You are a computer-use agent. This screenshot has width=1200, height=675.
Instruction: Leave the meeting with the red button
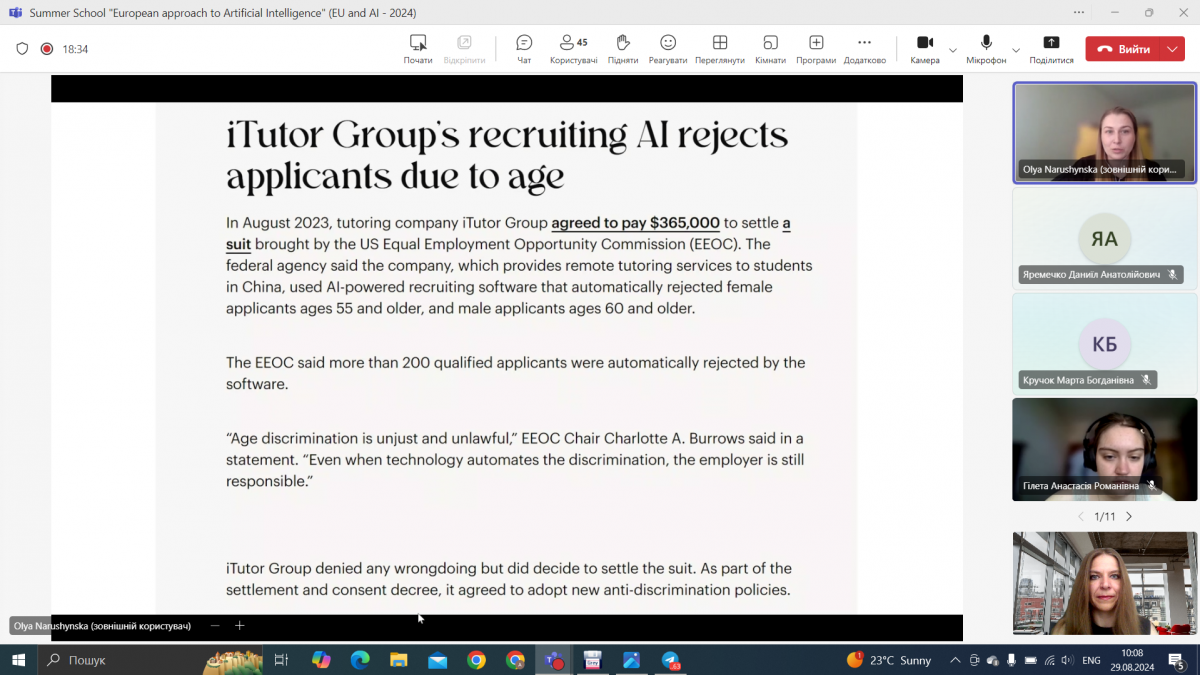pos(1124,49)
